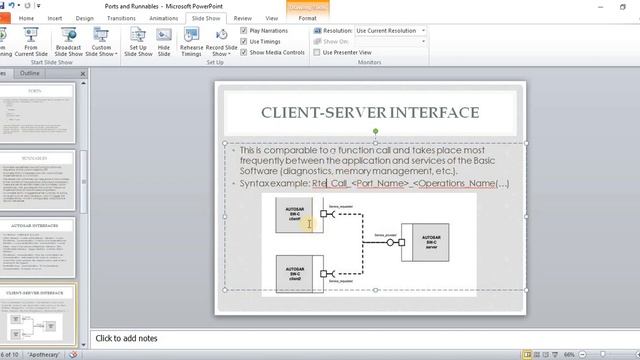Click the green rotation handle of text box

(x=376, y=131)
